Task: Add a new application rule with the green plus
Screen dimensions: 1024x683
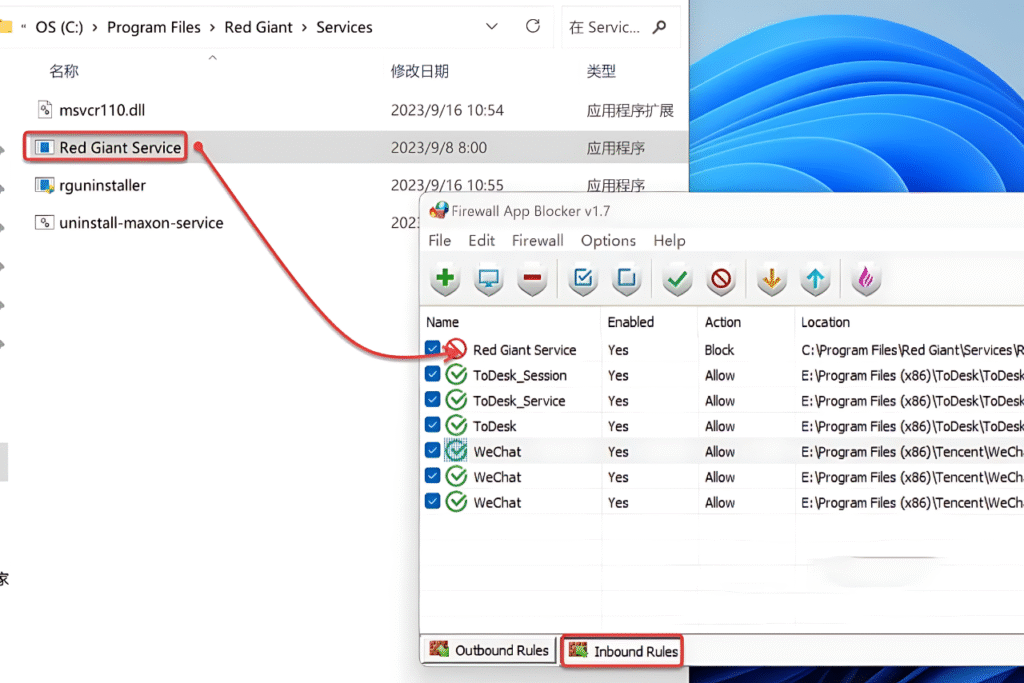Action: tap(444, 279)
